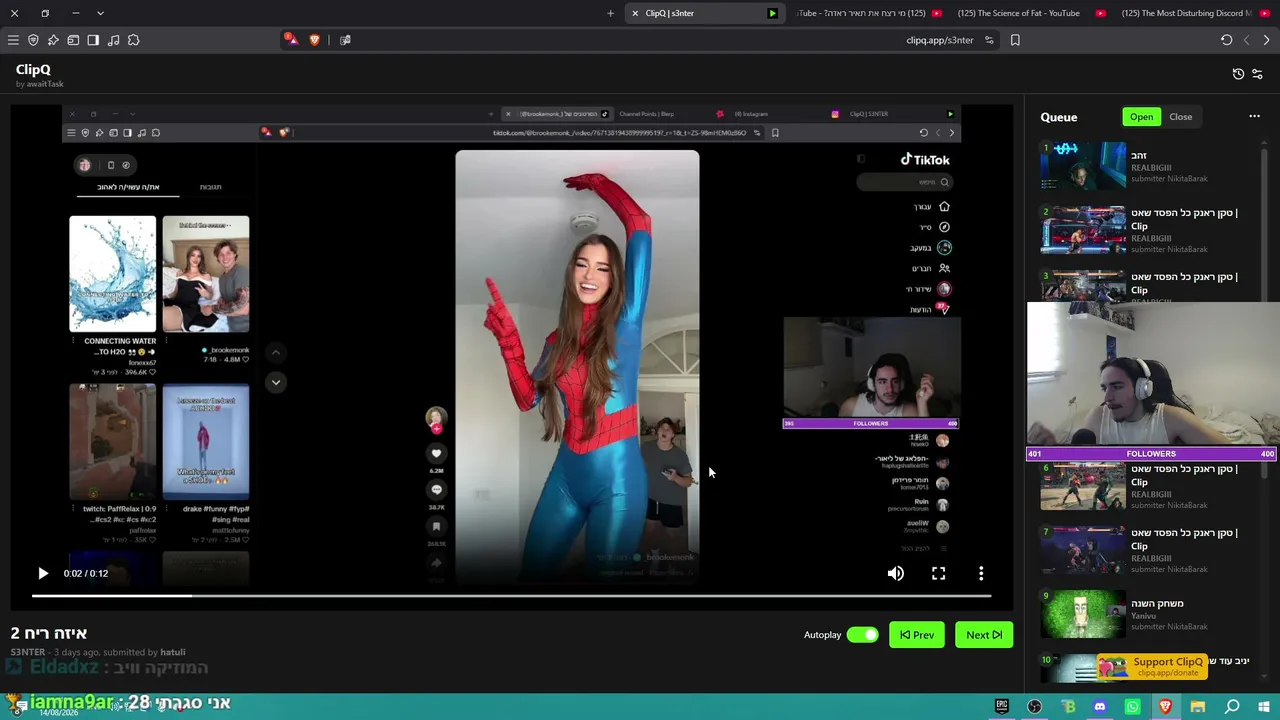
Task: Open Epic Games from the taskbar
Action: [1002, 707]
